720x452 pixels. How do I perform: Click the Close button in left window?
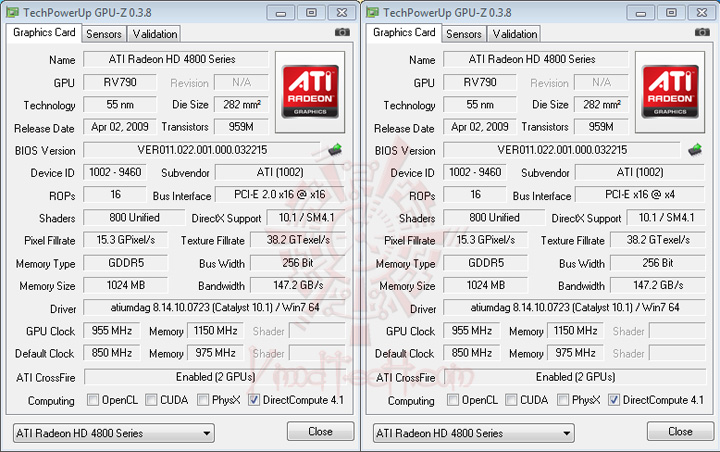click(321, 431)
